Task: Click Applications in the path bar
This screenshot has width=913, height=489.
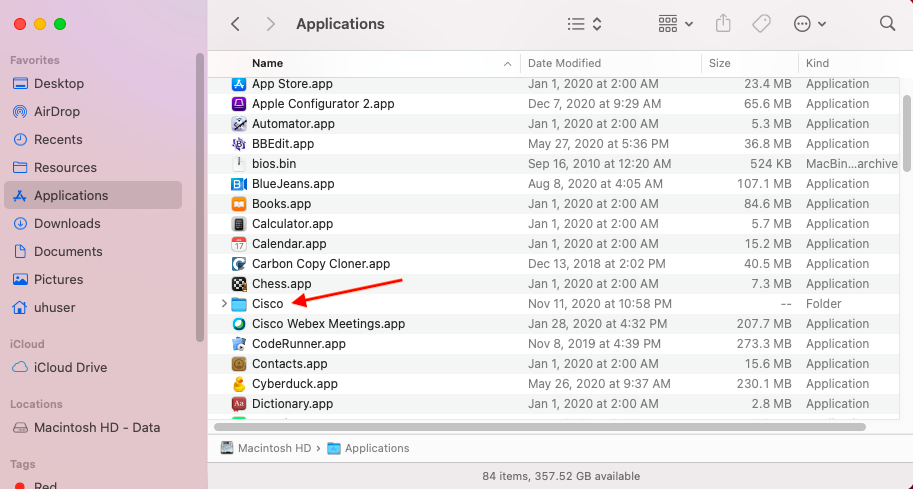Action: coord(369,448)
